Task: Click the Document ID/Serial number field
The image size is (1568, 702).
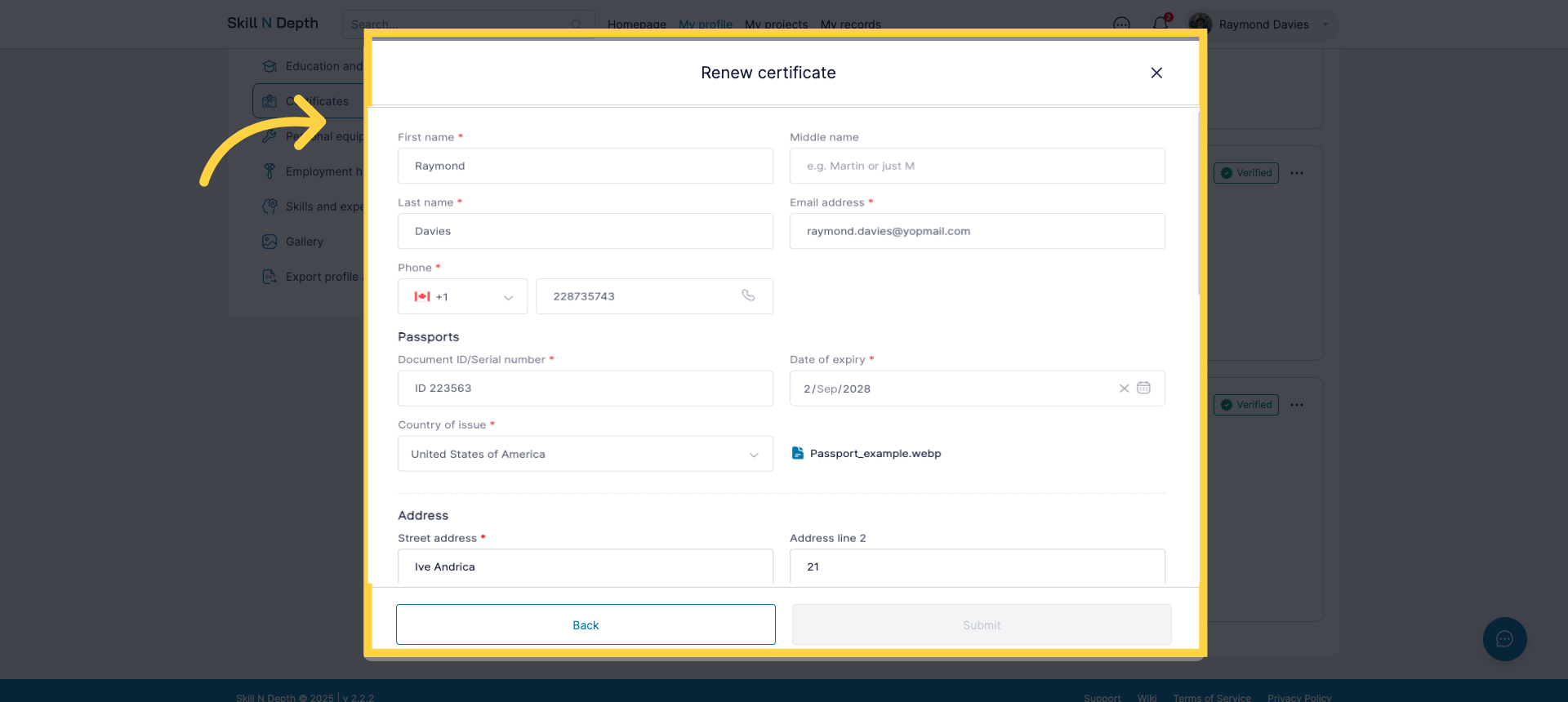Action: point(586,389)
